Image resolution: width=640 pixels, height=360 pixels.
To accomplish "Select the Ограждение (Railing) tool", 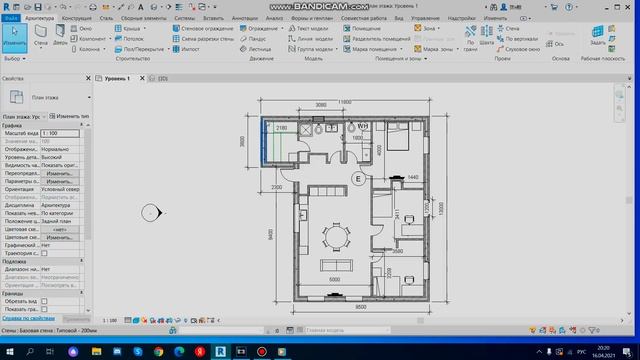I will pos(259,29).
